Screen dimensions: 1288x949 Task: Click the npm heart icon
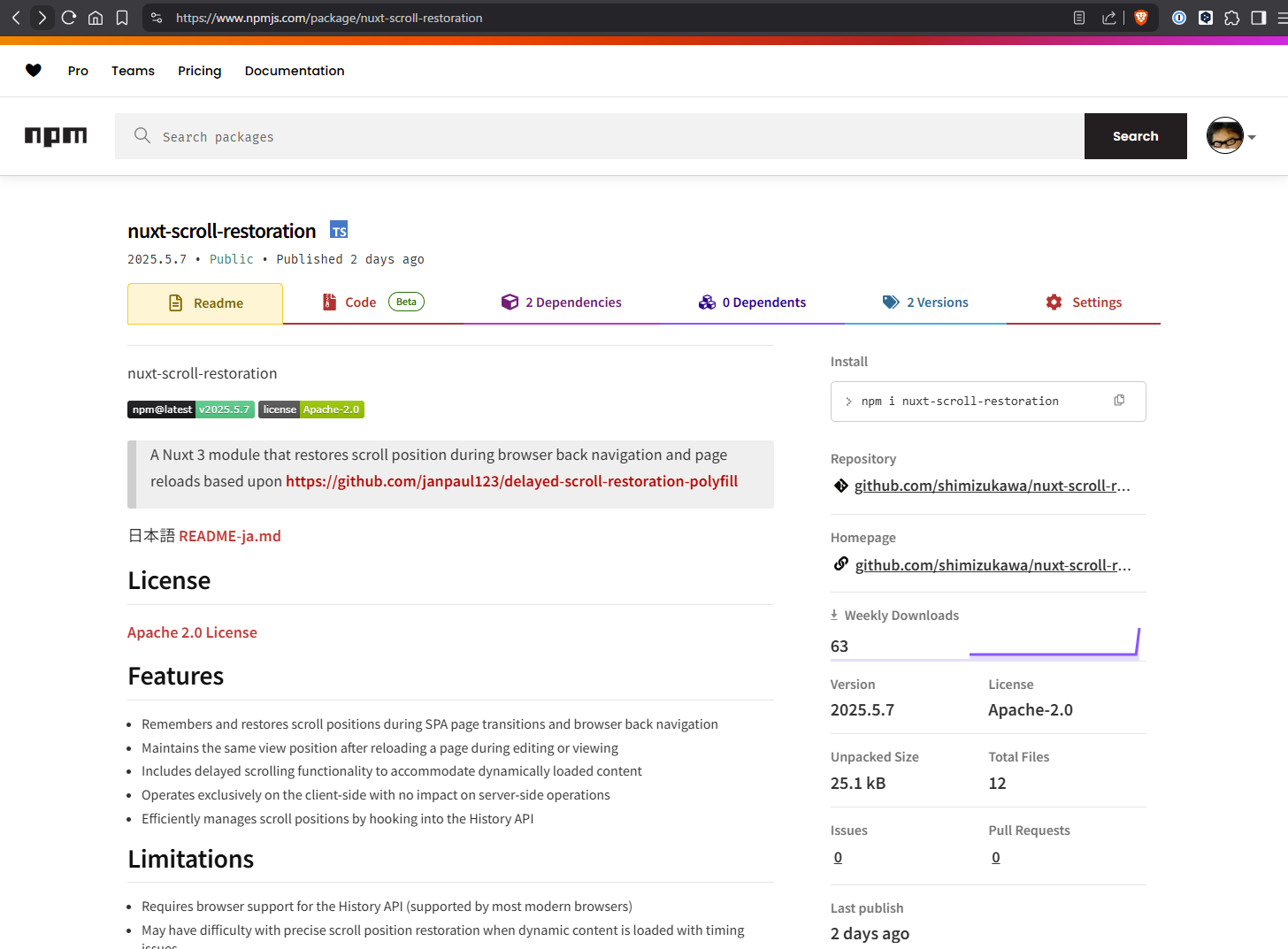tap(34, 71)
